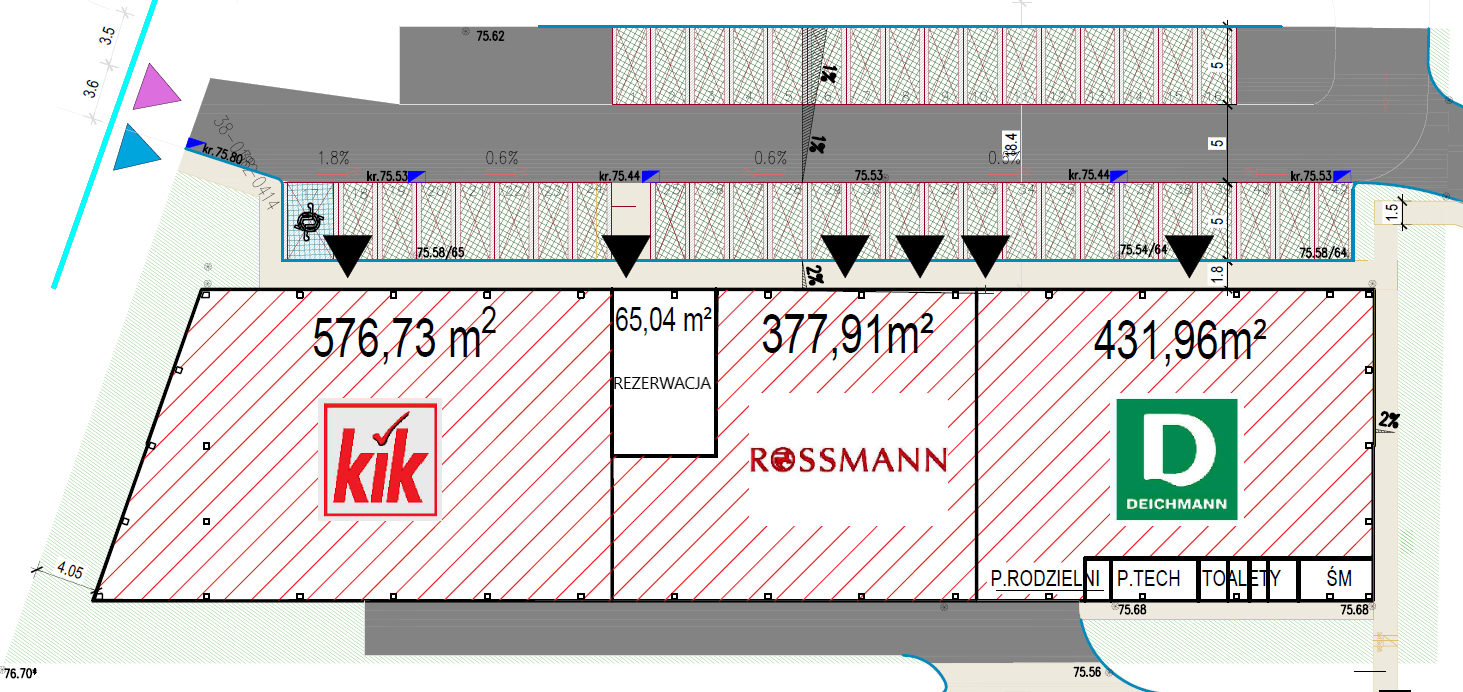
Task: Click the kr.75.80 elevation label
Action: [x=221, y=156]
